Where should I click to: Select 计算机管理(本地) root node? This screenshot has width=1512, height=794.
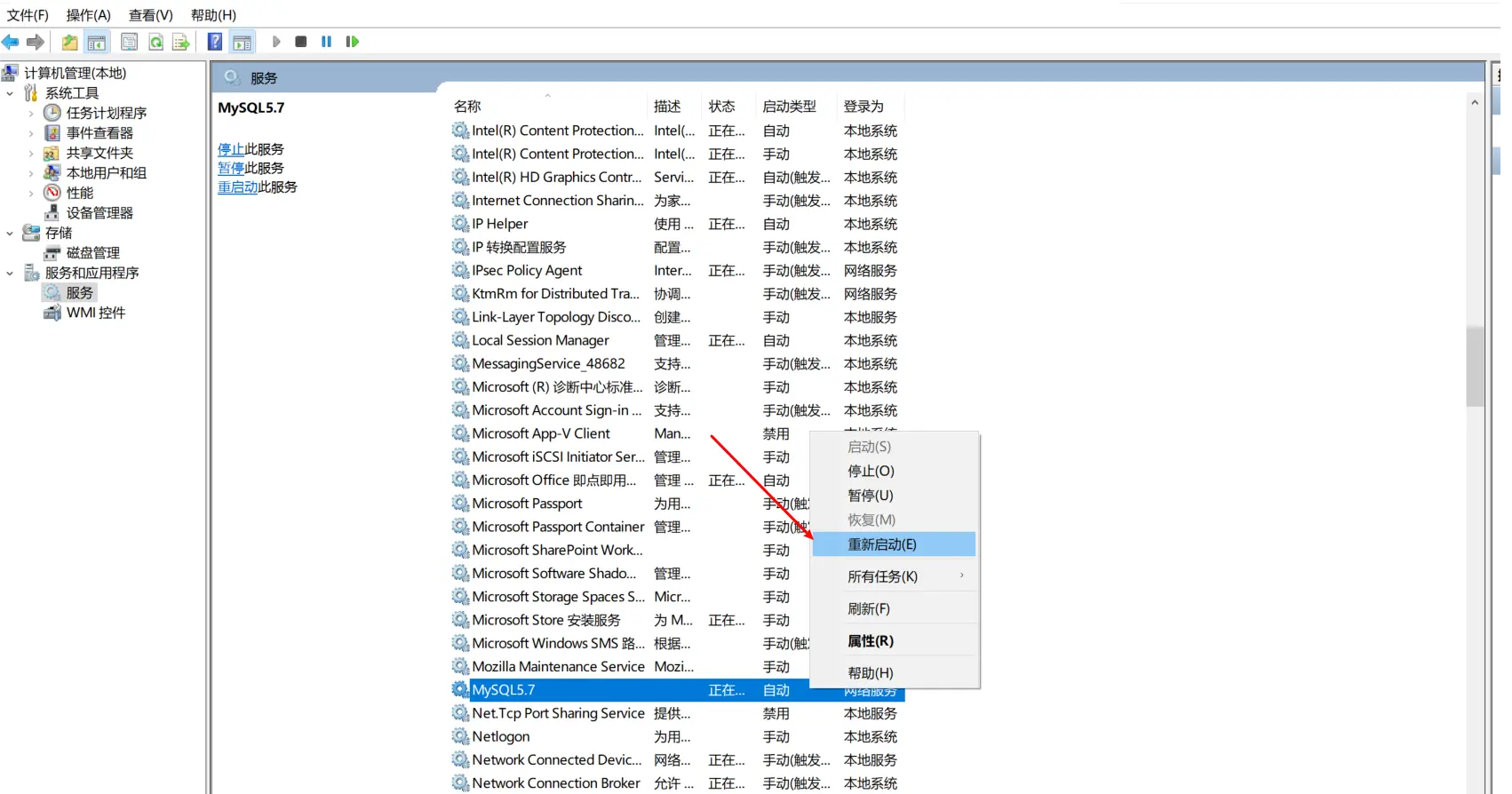(75, 73)
